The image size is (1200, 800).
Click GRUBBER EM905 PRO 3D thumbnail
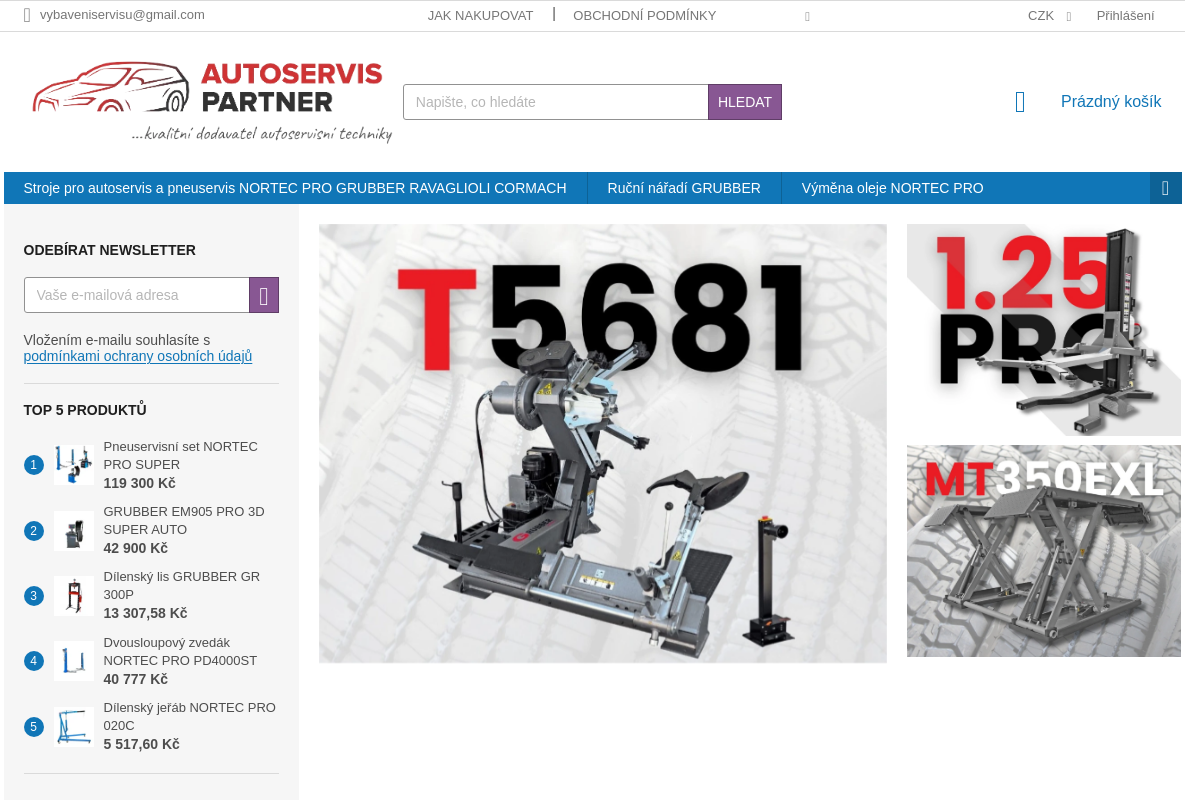click(x=74, y=531)
